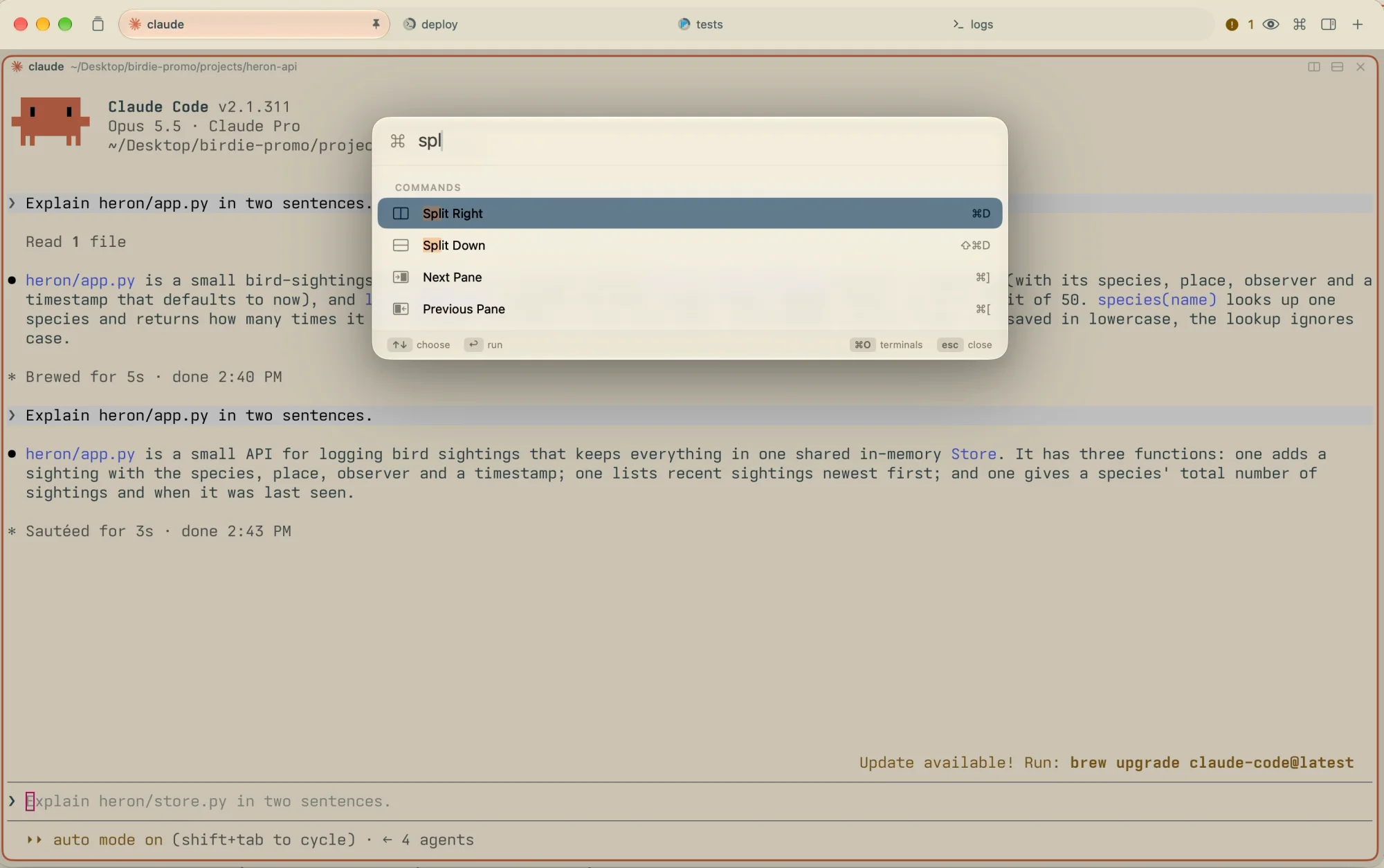Click the command symbol in palette search
The width and height of the screenshot is (1384, 868).
pos(397,141)
